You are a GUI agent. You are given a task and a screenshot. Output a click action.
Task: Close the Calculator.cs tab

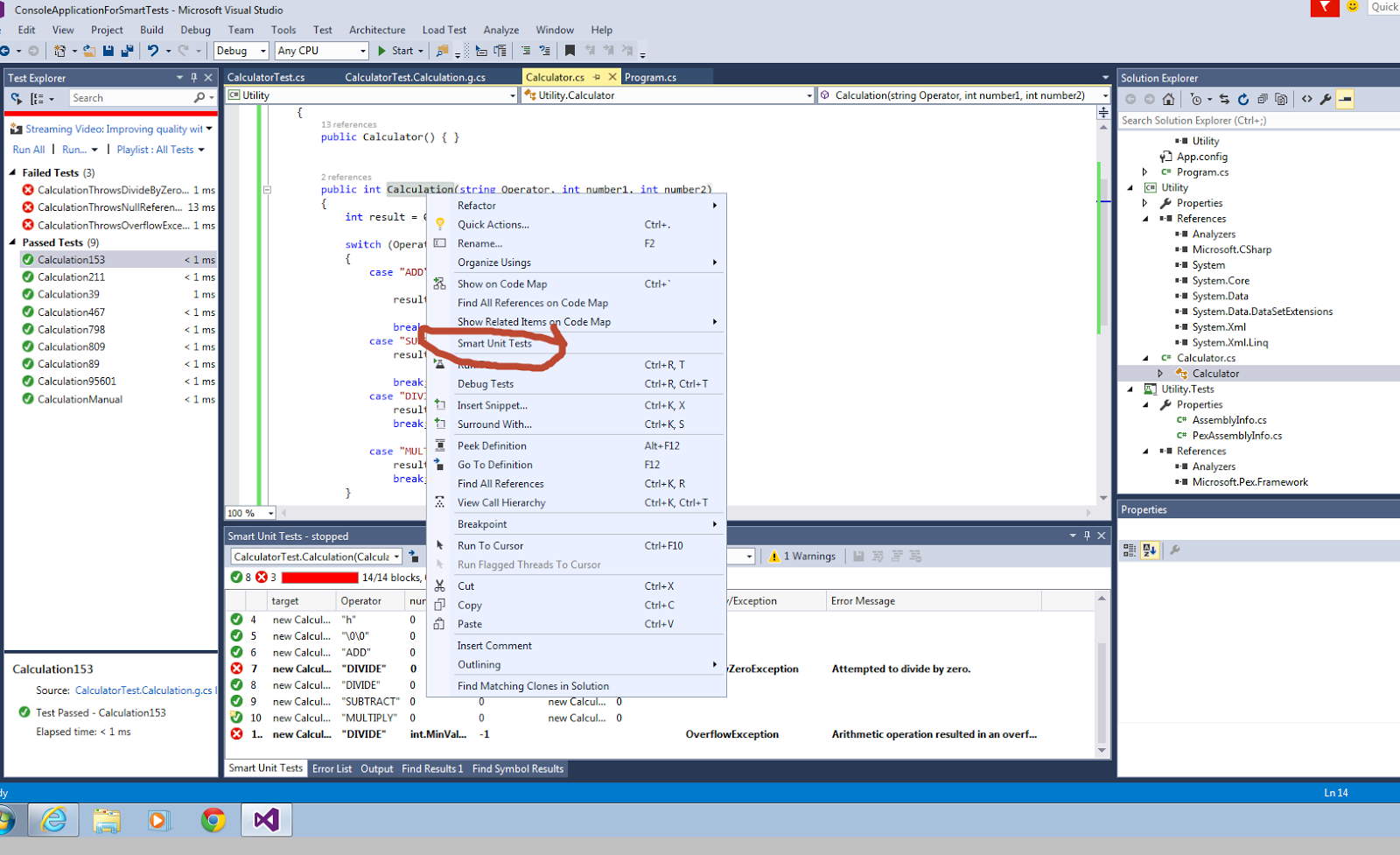tap(612, 77)
